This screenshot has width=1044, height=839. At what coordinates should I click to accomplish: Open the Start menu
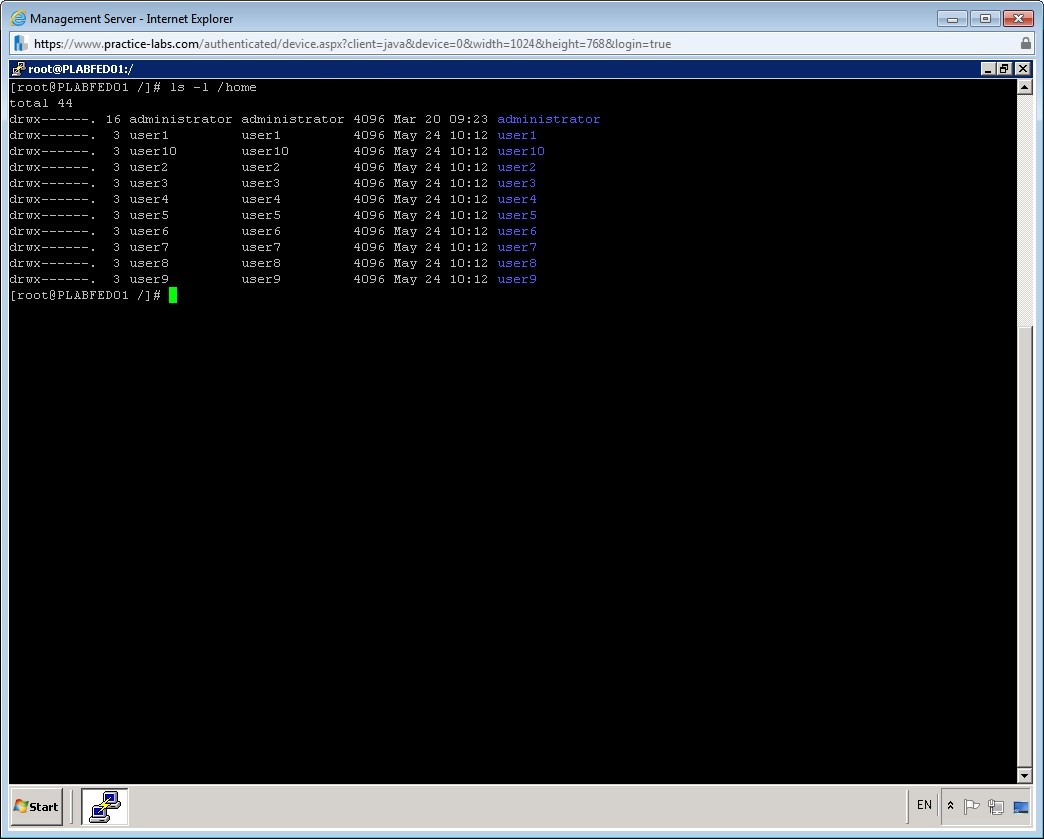point(35,806)
